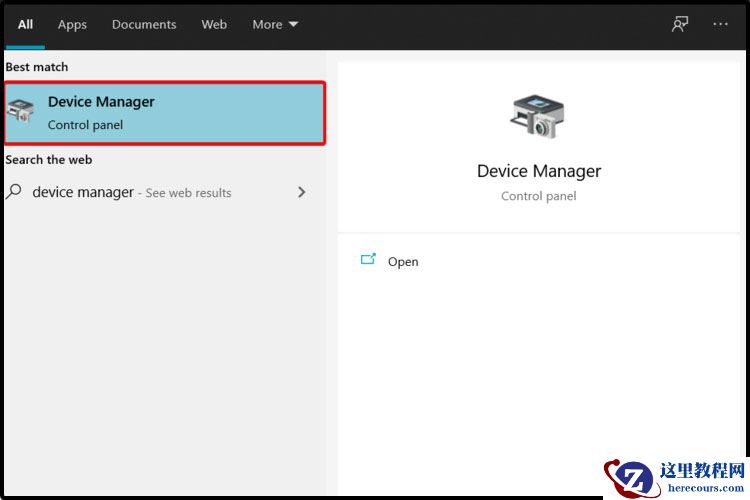
Task: Click the Best match heading
Action: point(37,67)
